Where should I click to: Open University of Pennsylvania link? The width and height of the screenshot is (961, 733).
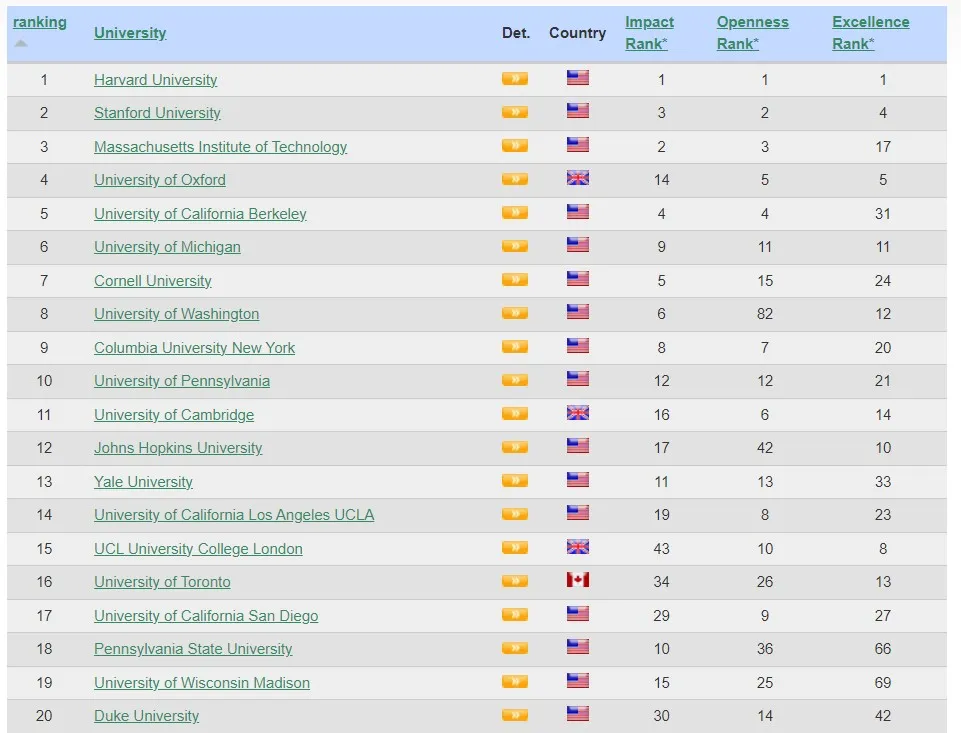pyautogui.click(x=182, y=381)
